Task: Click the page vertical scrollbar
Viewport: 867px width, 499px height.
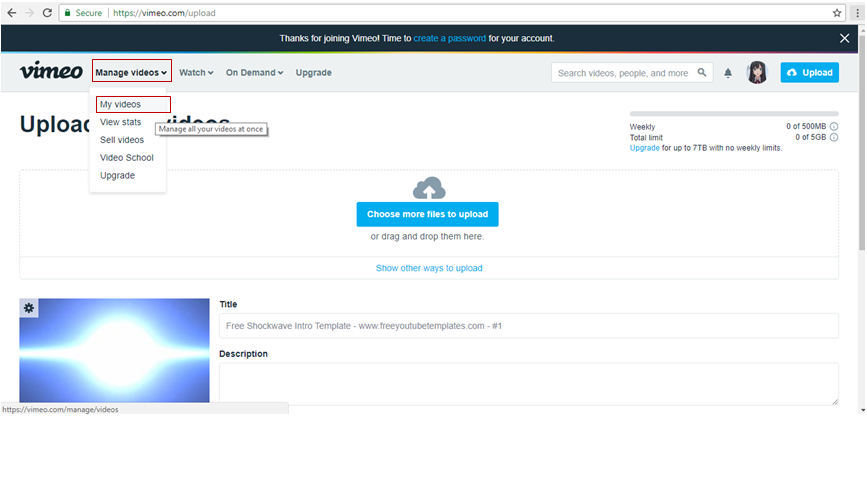Action: pyautogui.click(x=861, y=142)
